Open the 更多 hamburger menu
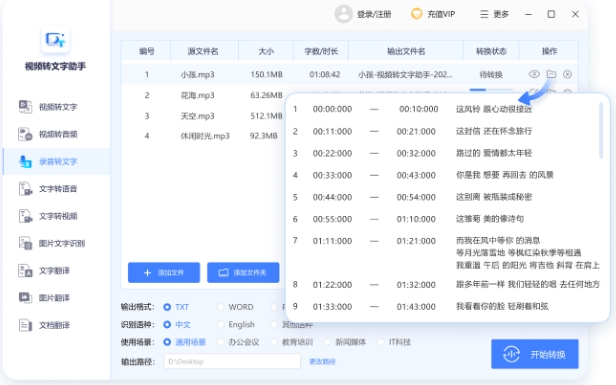Image resolution: width=616 pixels, height=385 pixels. pyautogui.click(x=494, y=14)
